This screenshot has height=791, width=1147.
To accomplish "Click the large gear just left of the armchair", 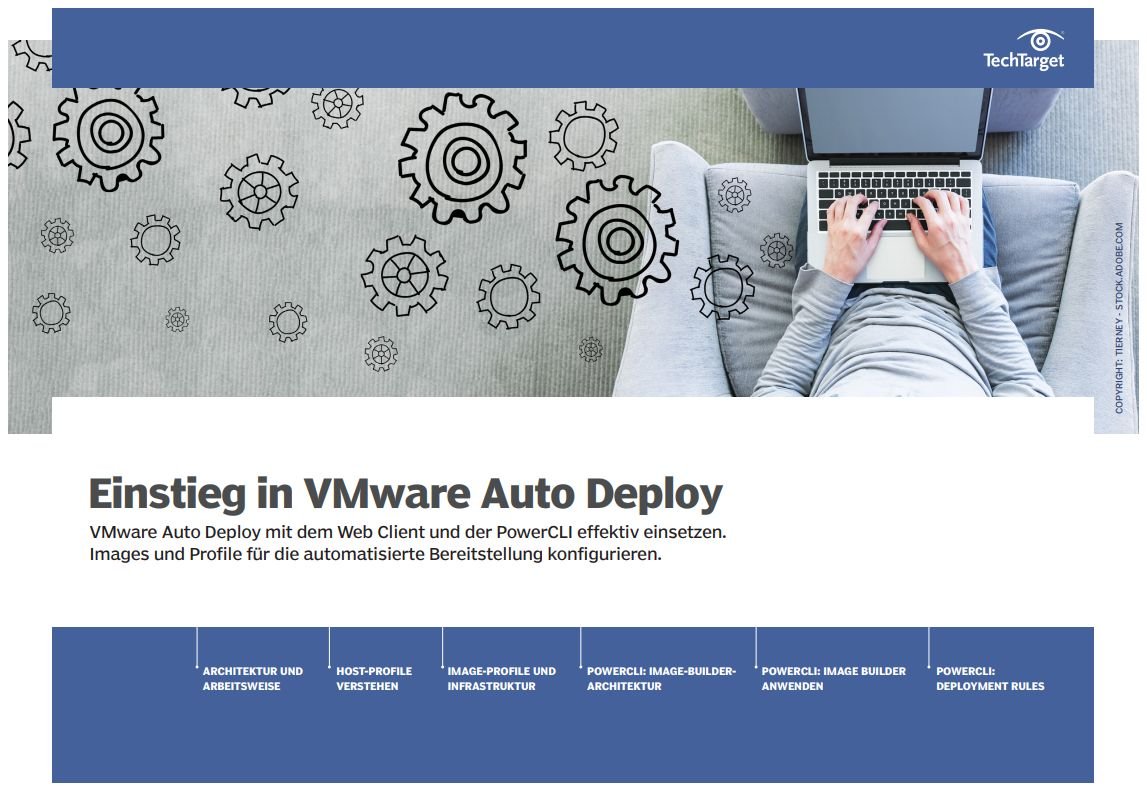I will 616,239.
